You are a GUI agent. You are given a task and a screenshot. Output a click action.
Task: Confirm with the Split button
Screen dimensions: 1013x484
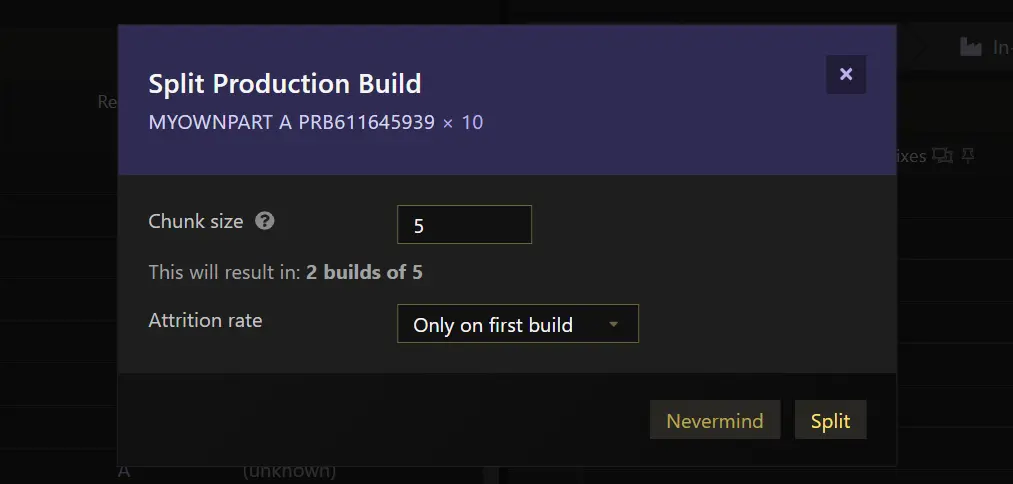[x=830, y=420]
